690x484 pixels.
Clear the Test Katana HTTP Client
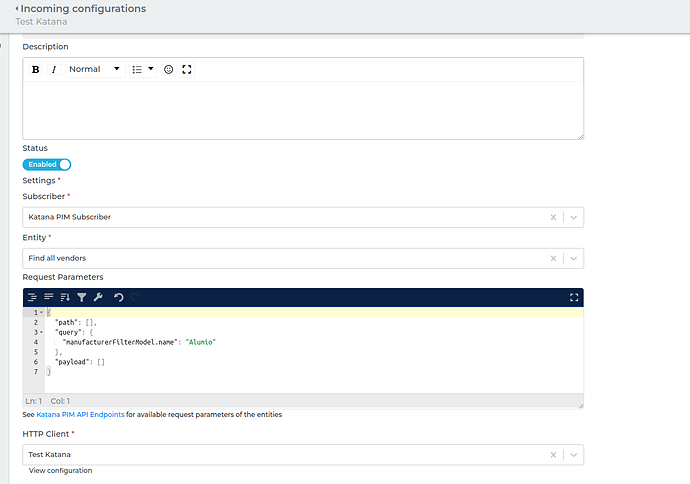pos(553,455)
